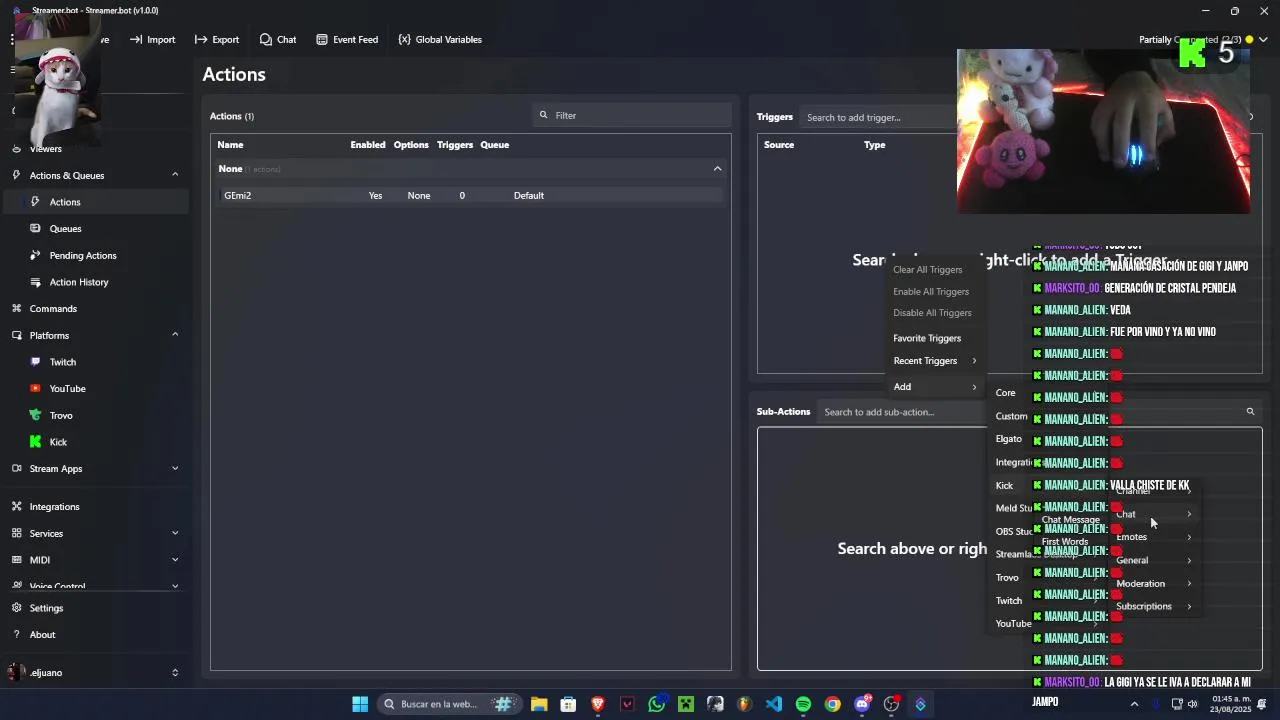Open Brave browser from the taskbar
Viewport: 1280px width, 720px height.
coord(598,704)
